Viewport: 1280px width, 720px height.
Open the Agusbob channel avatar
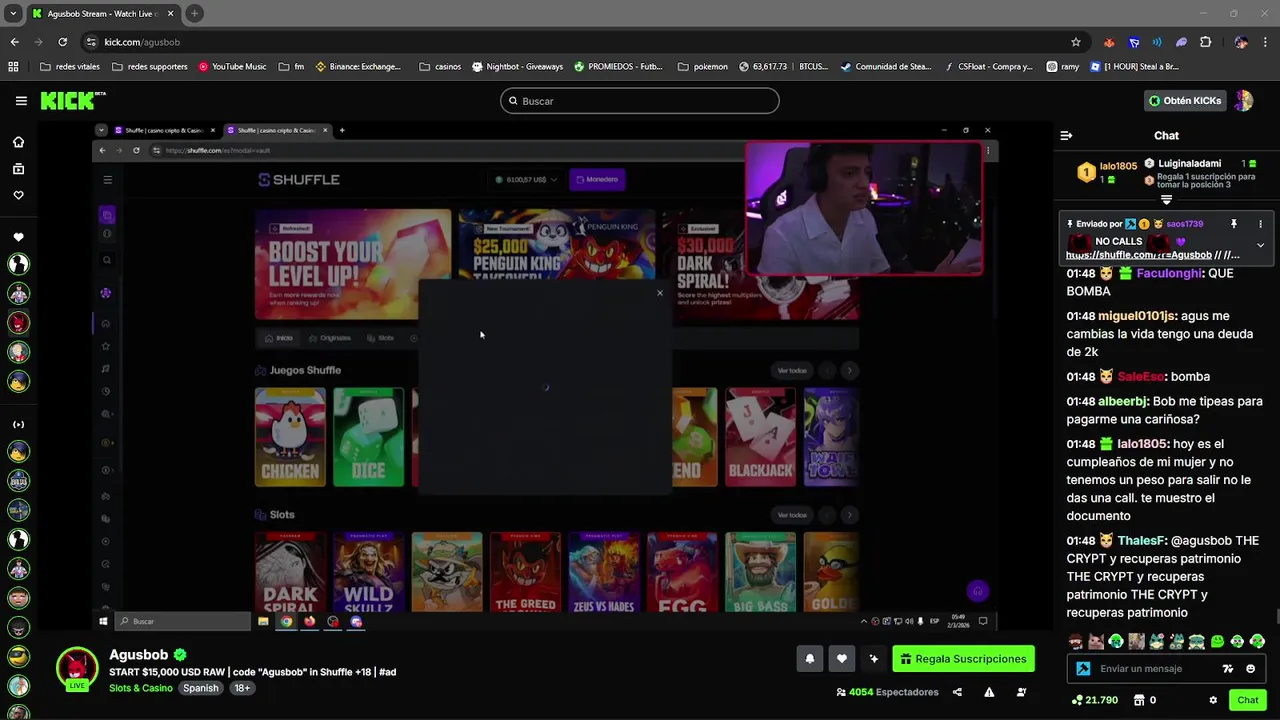77,668
